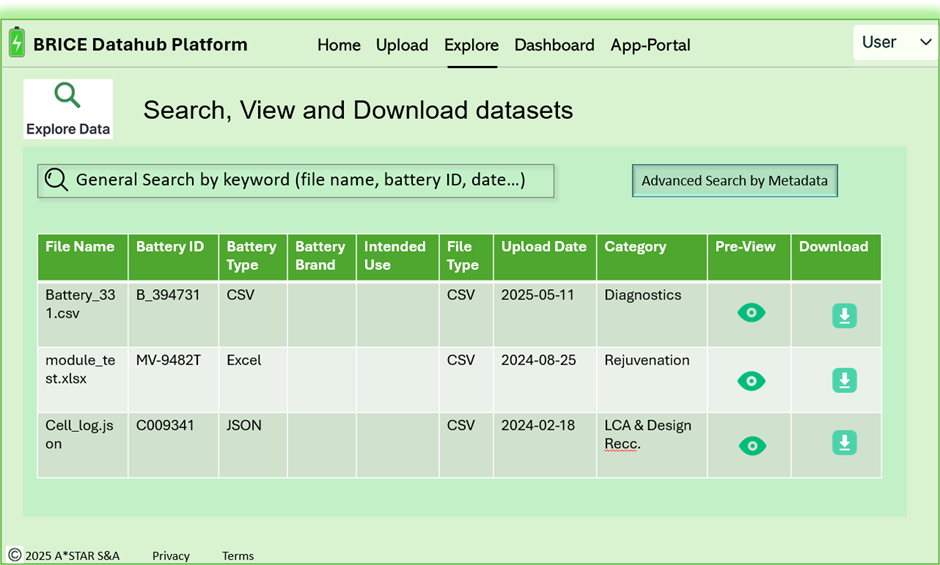Image resolution: width=940 pixels, height=565 pixels.
Task: Click the search magnifier in keyword field
Action: point(56,179)
